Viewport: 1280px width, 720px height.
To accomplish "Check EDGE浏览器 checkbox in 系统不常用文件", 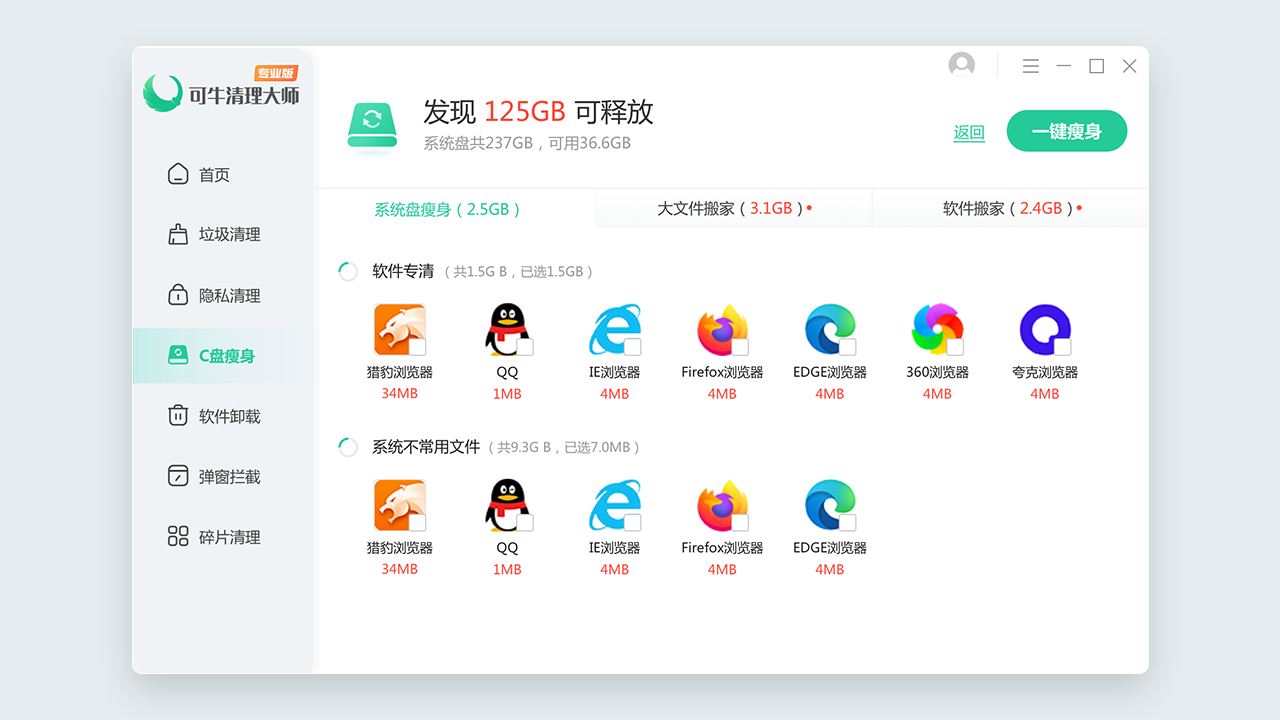I will pos(847,522).
